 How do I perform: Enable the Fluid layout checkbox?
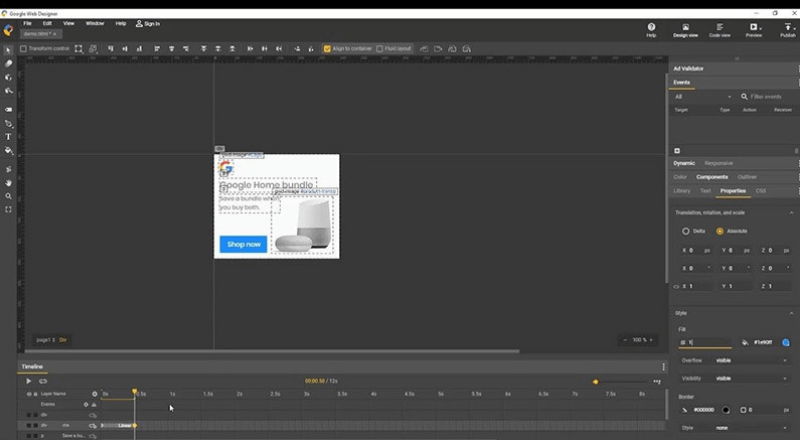pos(379,49)
